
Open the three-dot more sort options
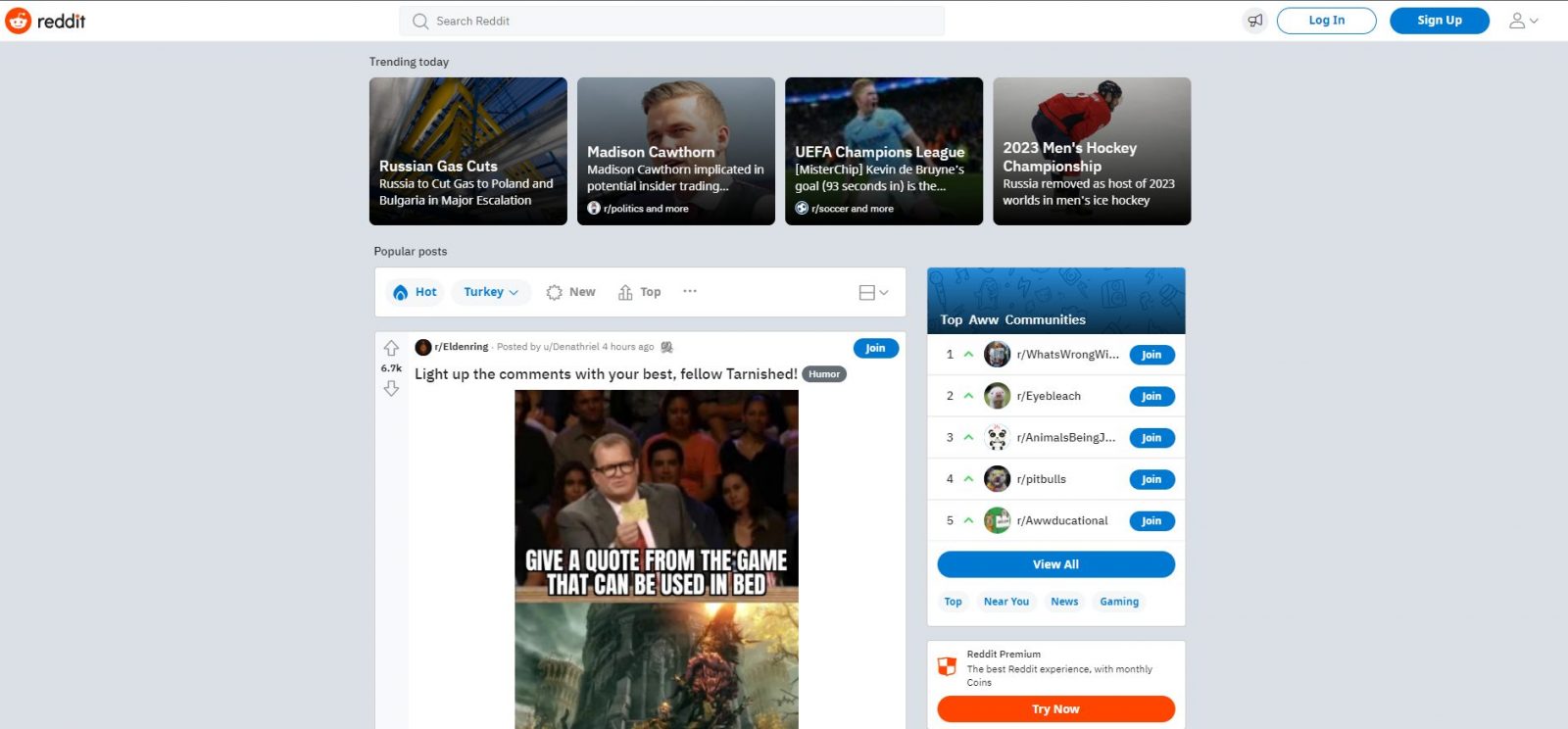click(x=690, y=292)
